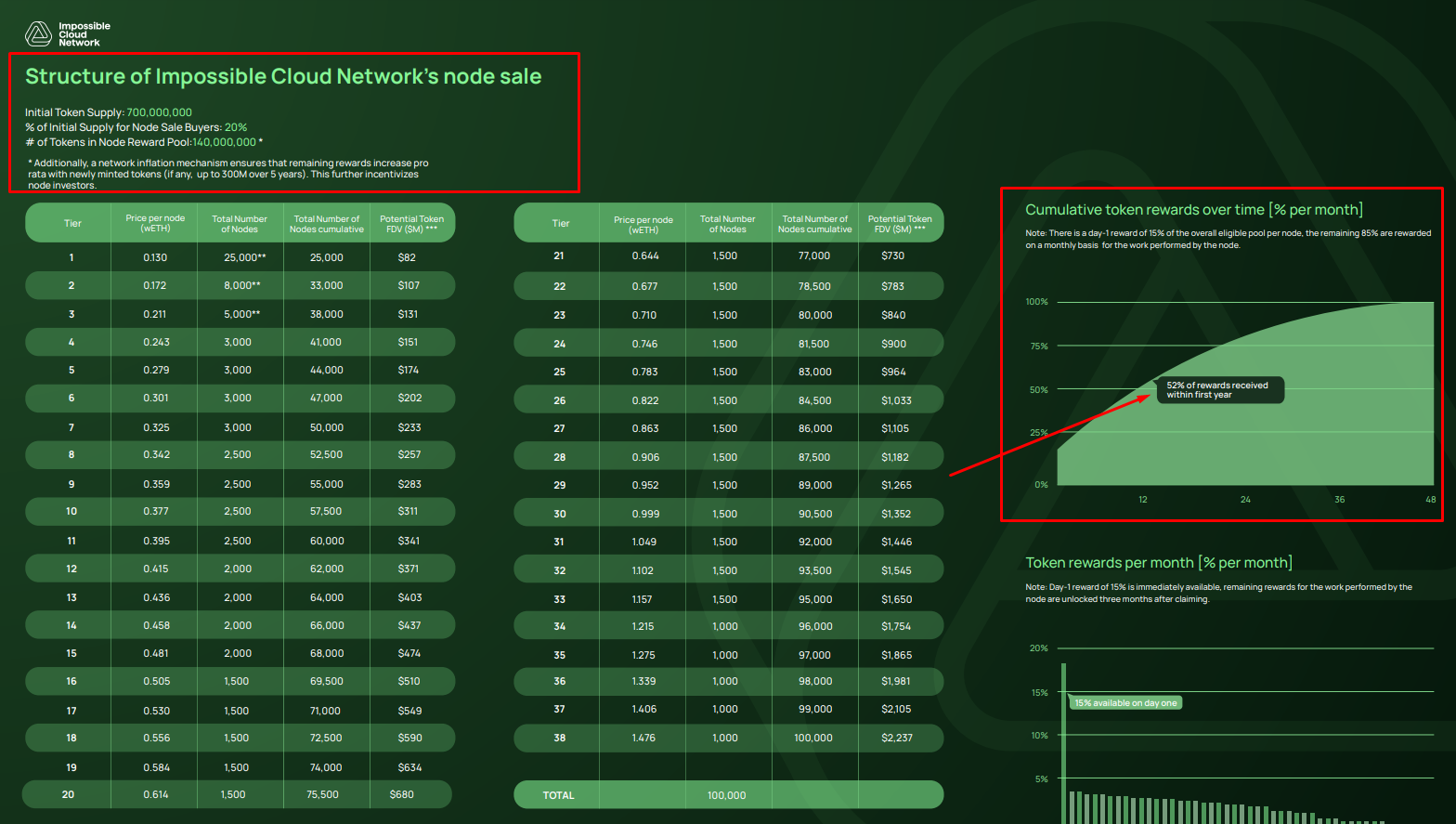Click cumulative value 52,500 in tier 8

(327, 454)
